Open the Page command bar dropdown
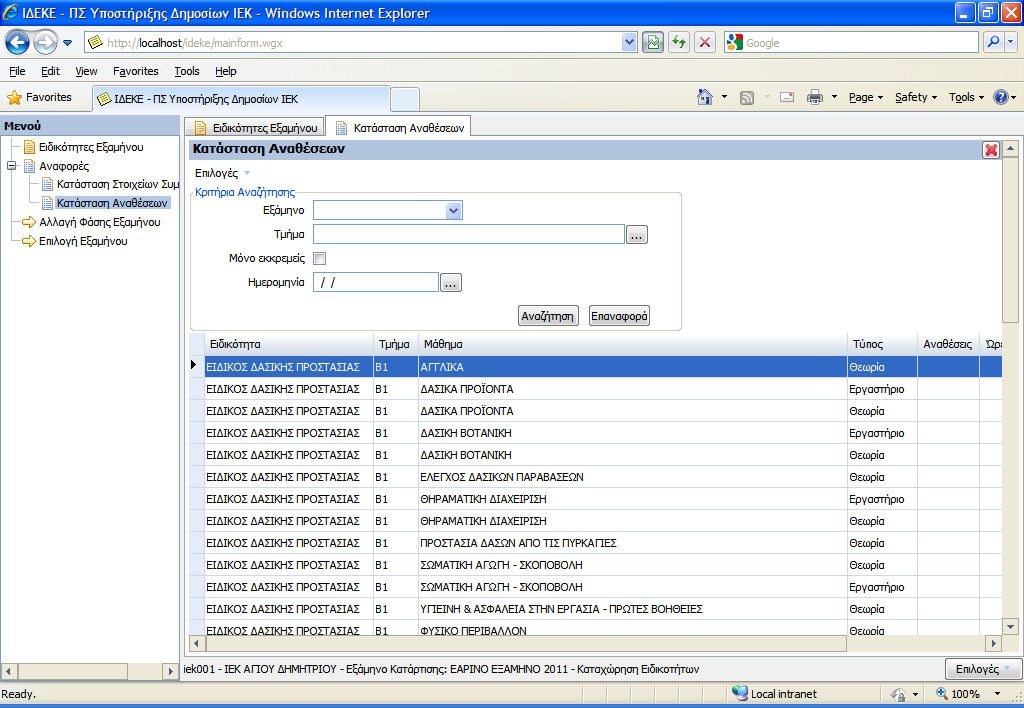Screen dimensions: 1024x708 click(x=866, y=97)
